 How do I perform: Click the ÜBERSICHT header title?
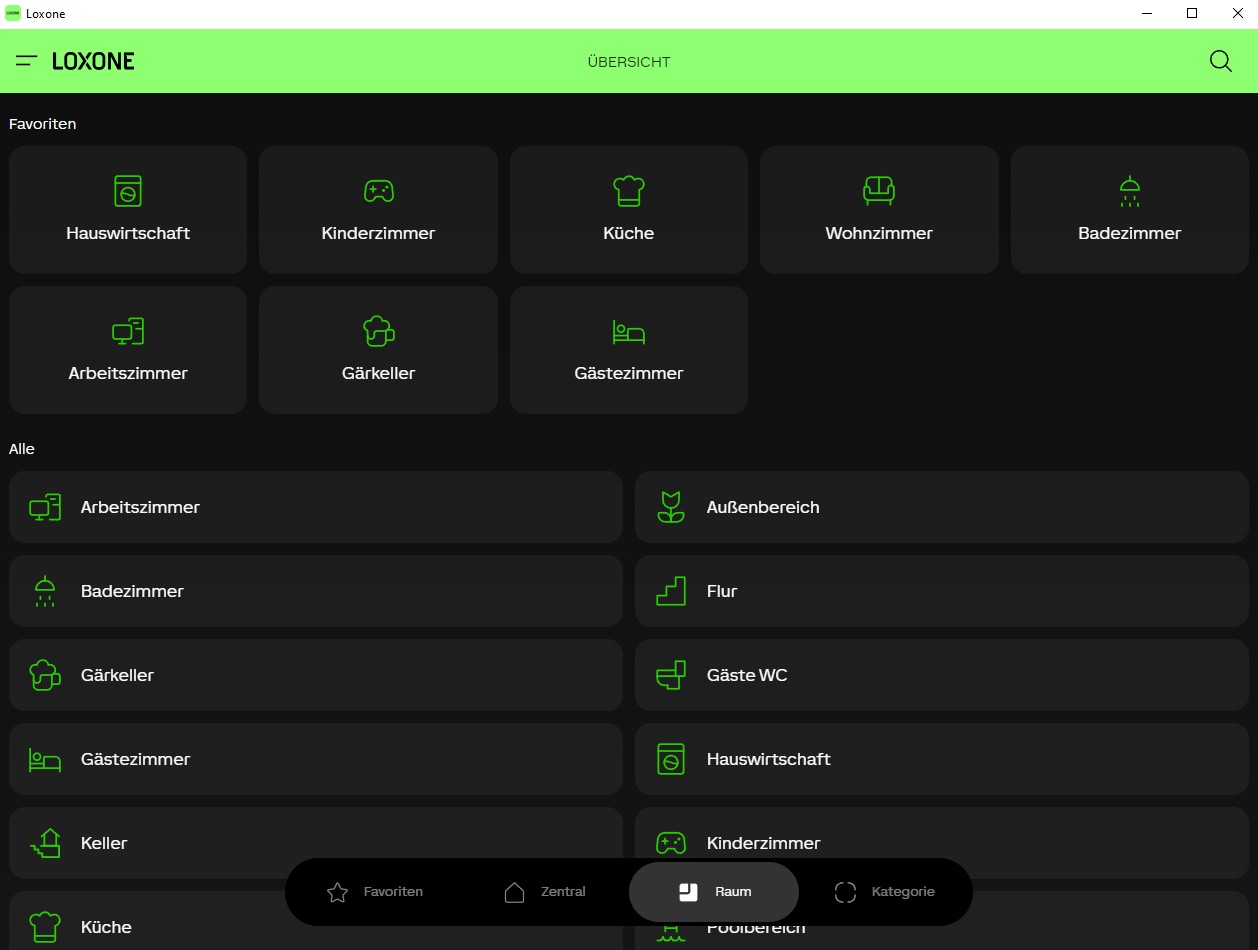[x=629, y=62]
